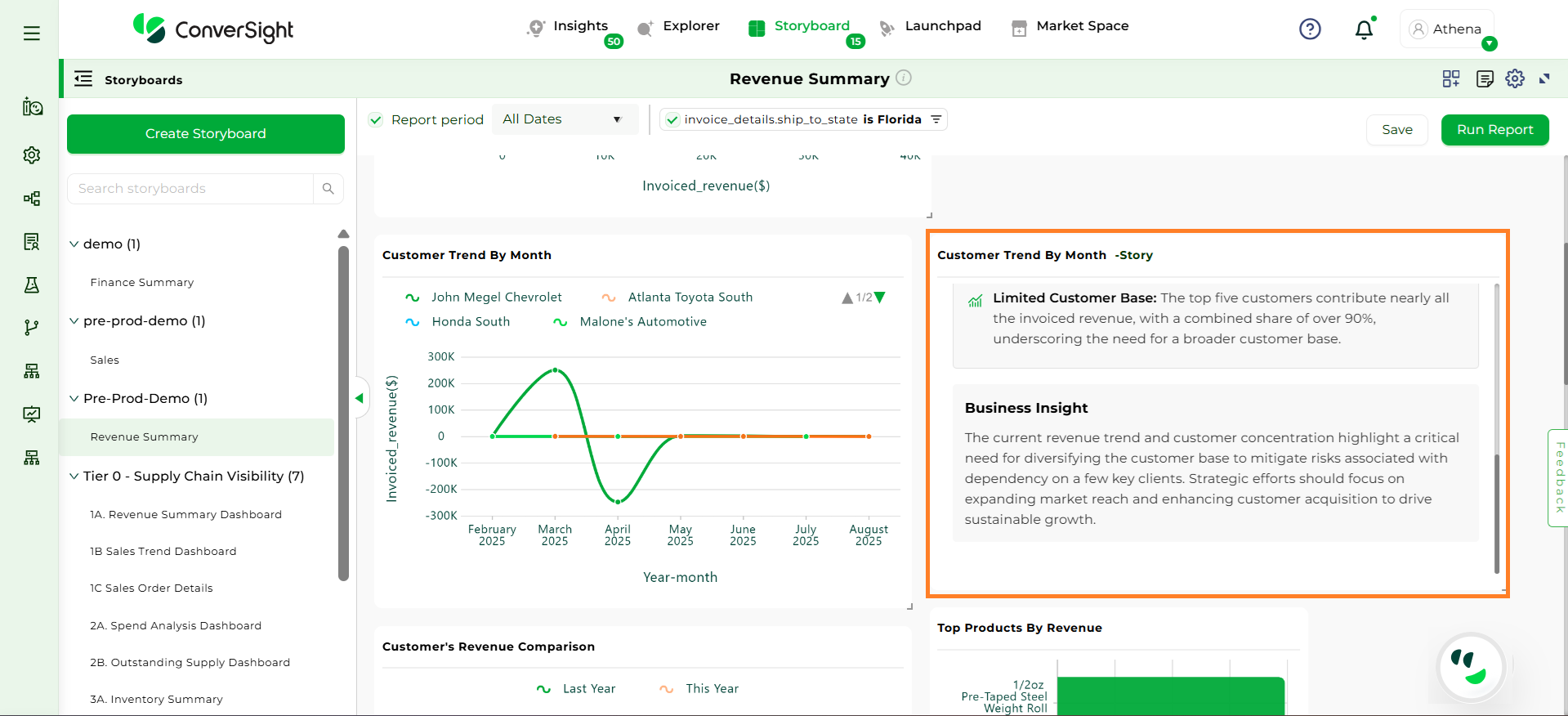
Task: Toggle fullscreen with the expand arrows icon
Action: coord(1544,78)
